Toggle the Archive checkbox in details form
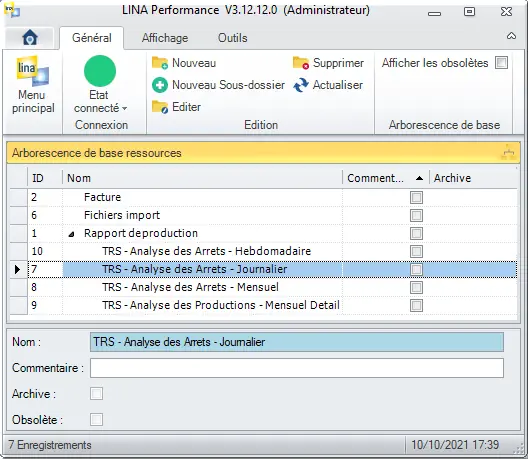This screenshot has height=459, width=528. 96,394
